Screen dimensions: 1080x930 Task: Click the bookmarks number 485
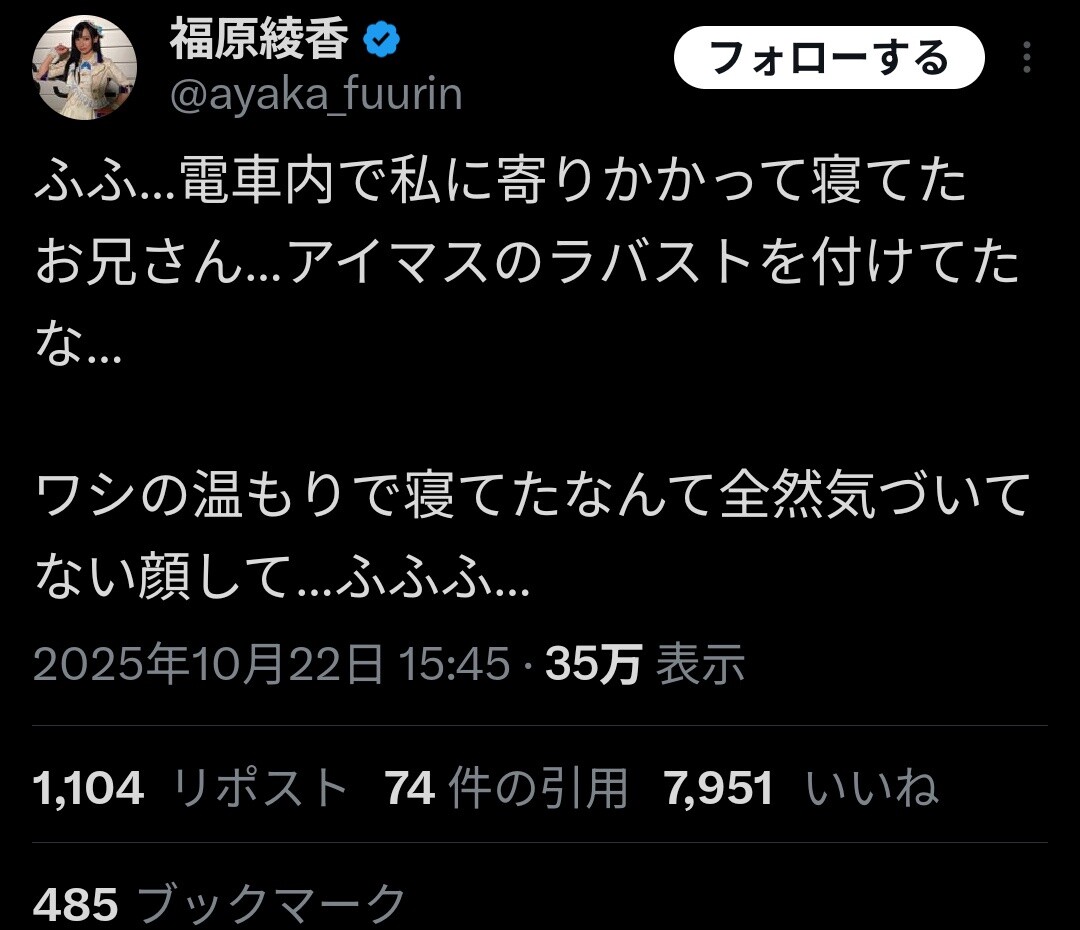coord(75,905)
